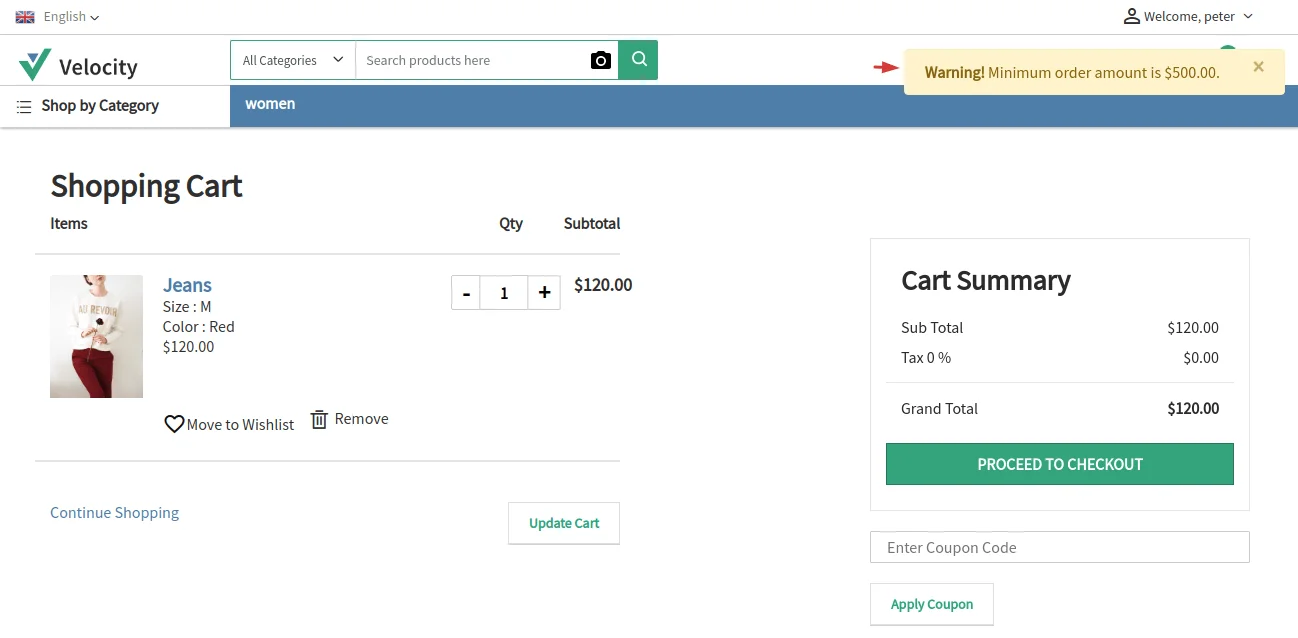Screen dimensions: 1298x638
Task: Increase Jeans quantity with plus button
Action: (x=544, y=292)
